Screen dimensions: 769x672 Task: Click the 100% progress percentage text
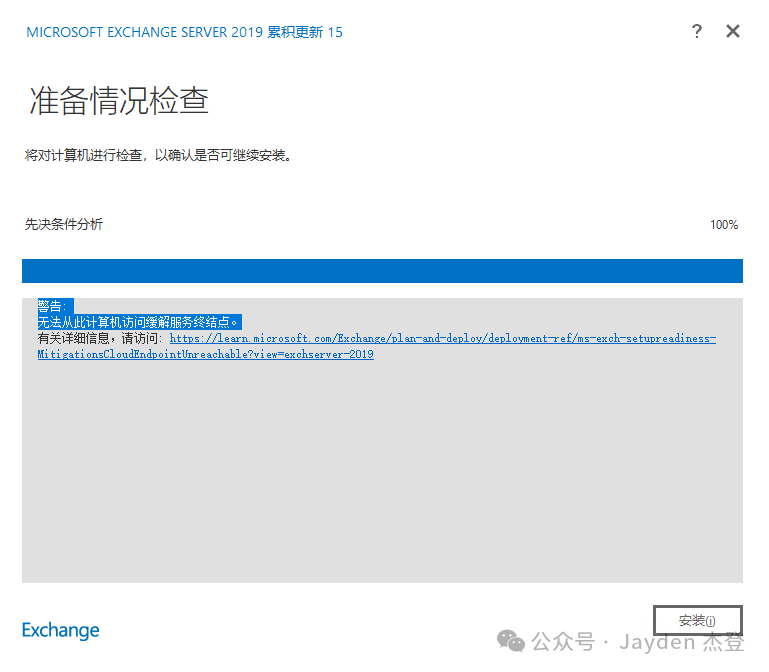(723, 225)
